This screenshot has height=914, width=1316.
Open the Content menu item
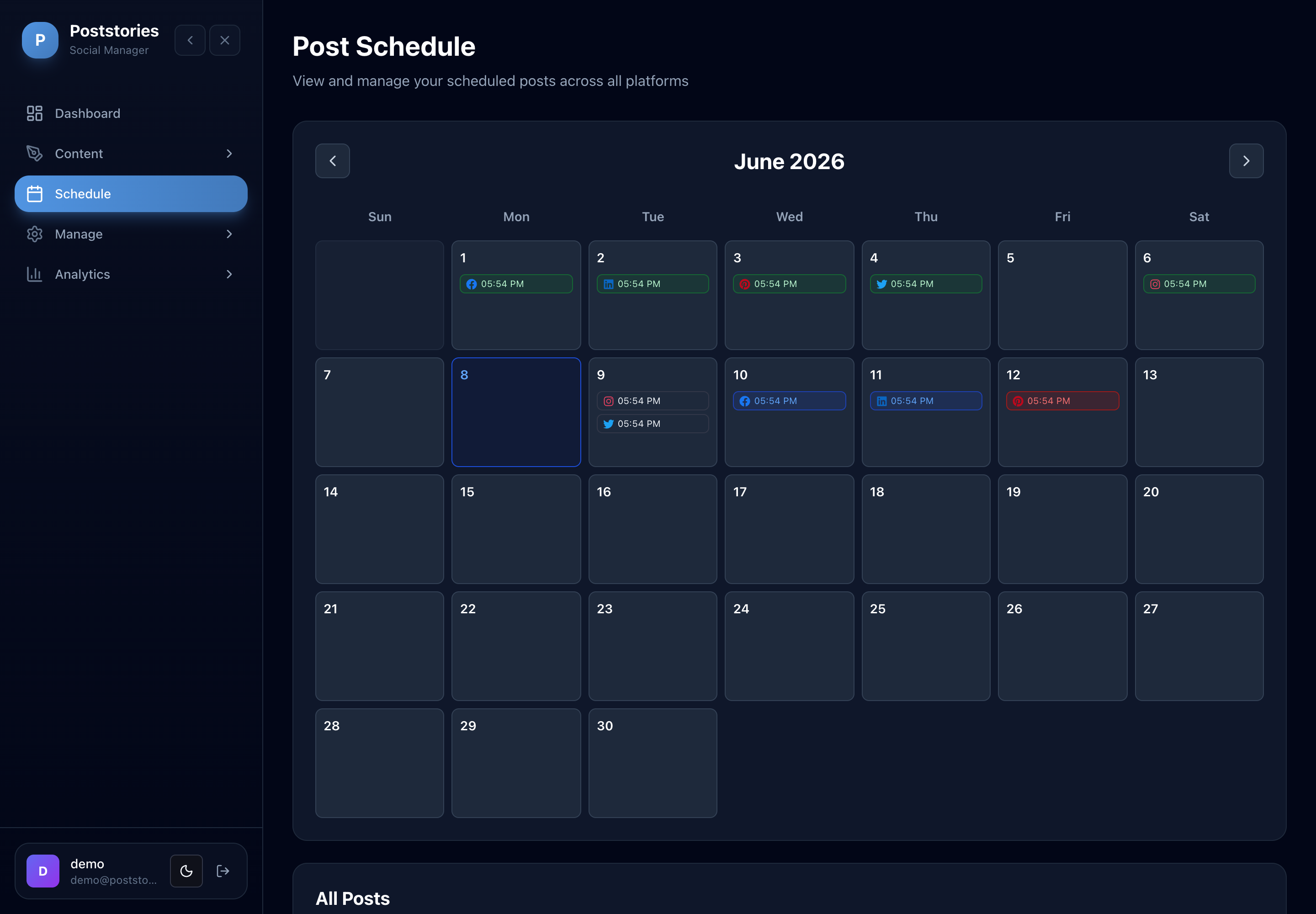click(131, 154)
